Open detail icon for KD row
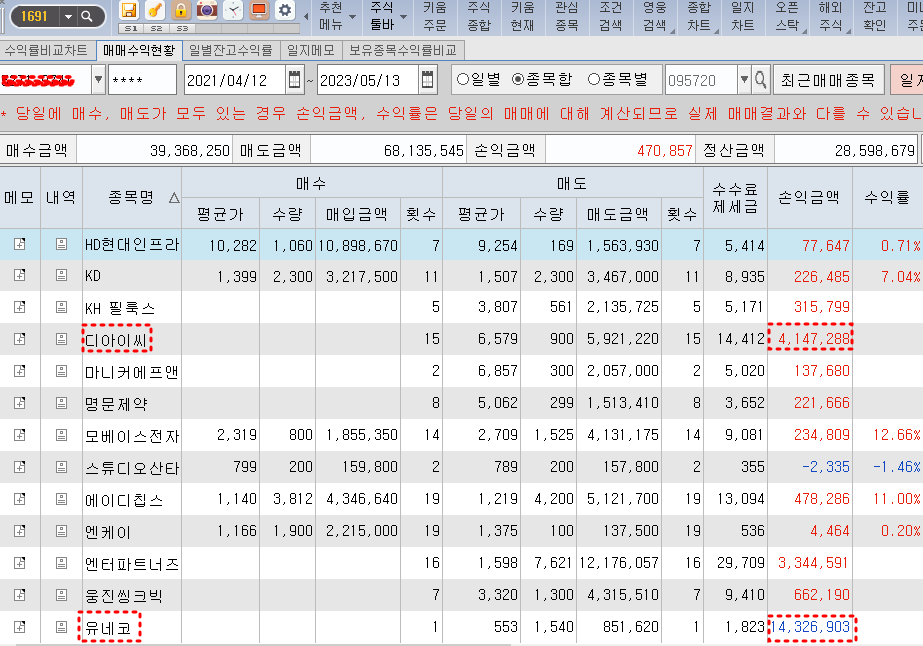 click(61, 275)
